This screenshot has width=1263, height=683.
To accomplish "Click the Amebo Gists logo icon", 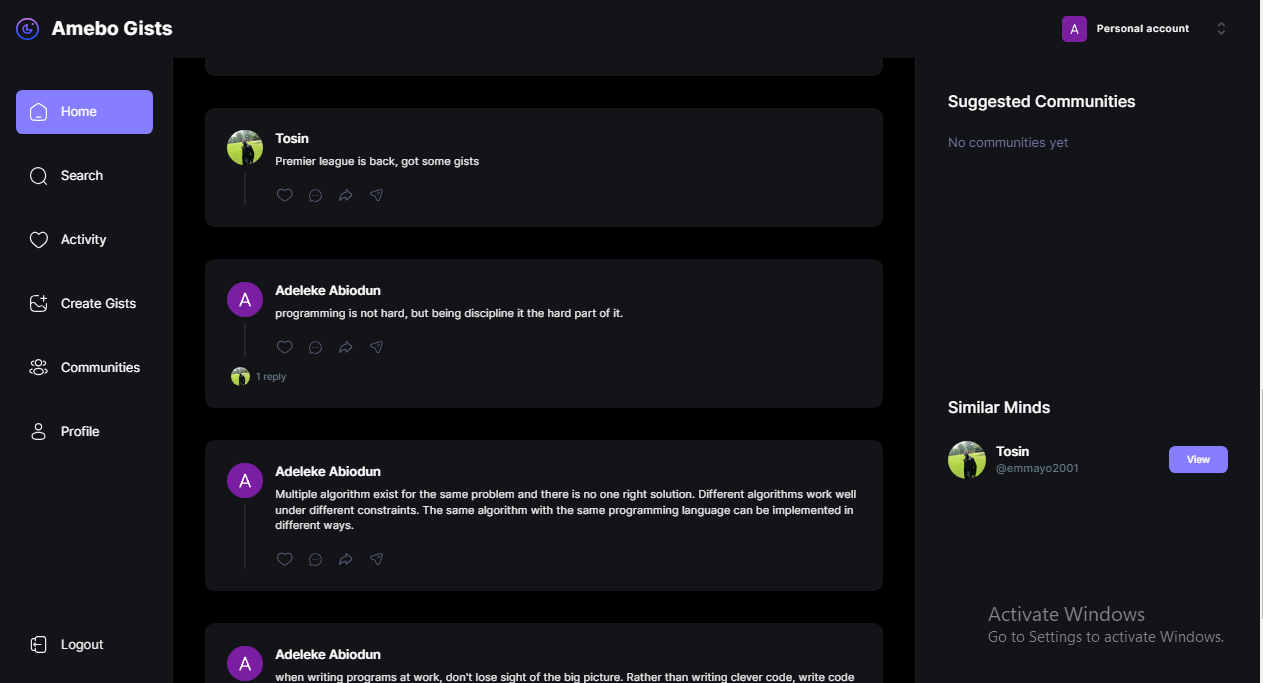I will point(28,28).
